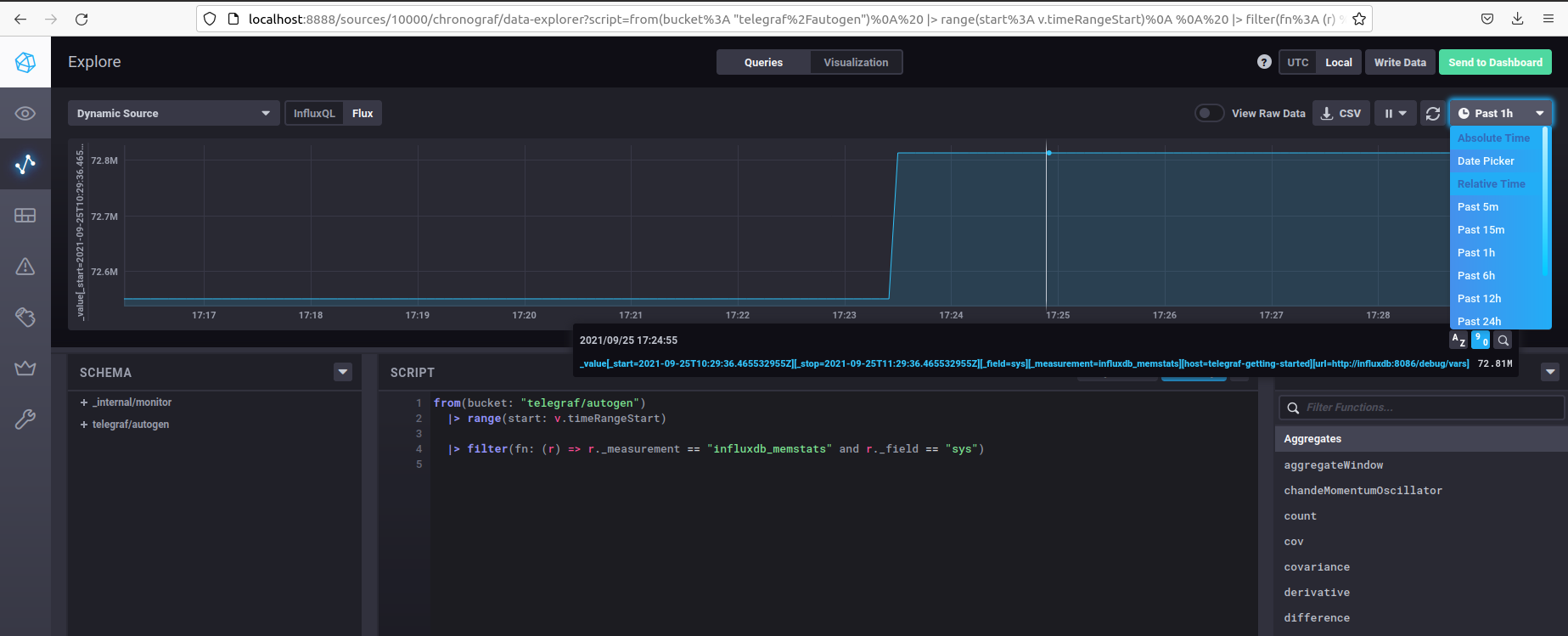Click the Filter Functions search field
The image size is (1568, 636).
pos(1421,408)
